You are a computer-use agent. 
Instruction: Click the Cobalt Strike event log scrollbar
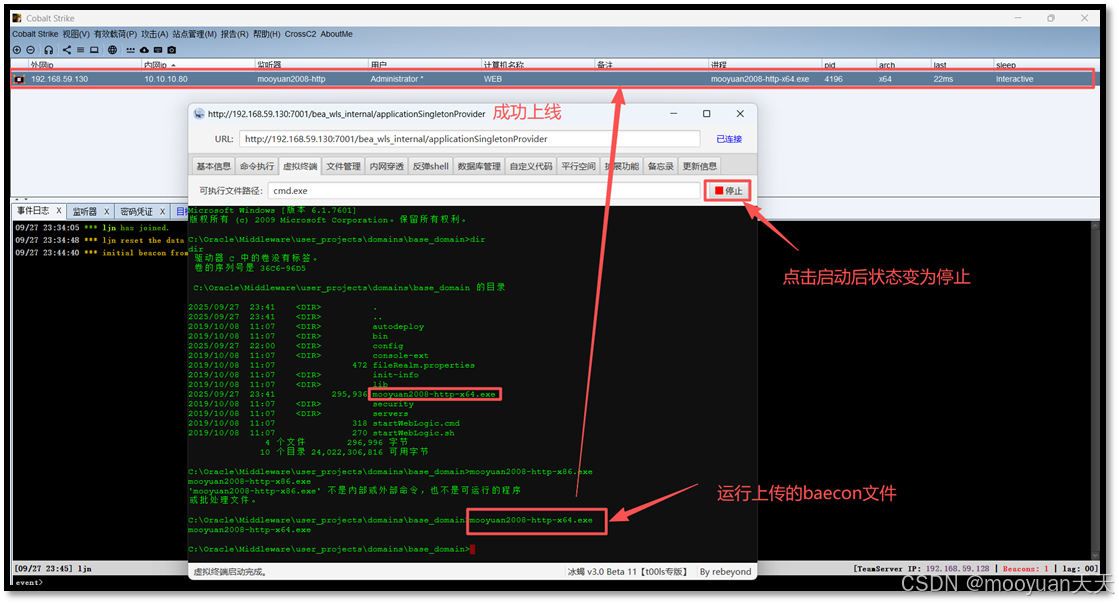pyautogui.click(x=1095, y=391)
